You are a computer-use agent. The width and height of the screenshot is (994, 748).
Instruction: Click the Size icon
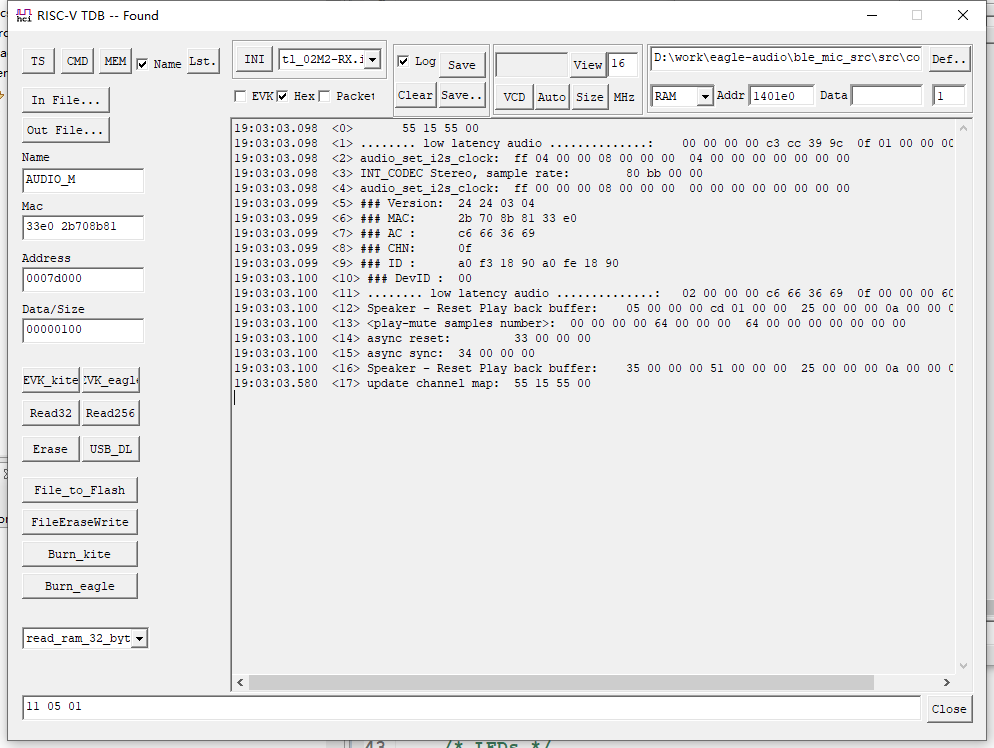tap(589, 97)
